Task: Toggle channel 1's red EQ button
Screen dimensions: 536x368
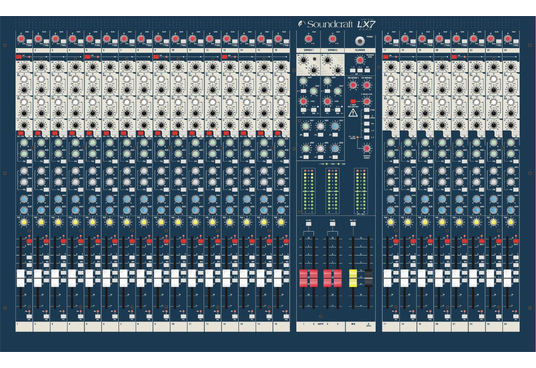Action: coord(21,133)
